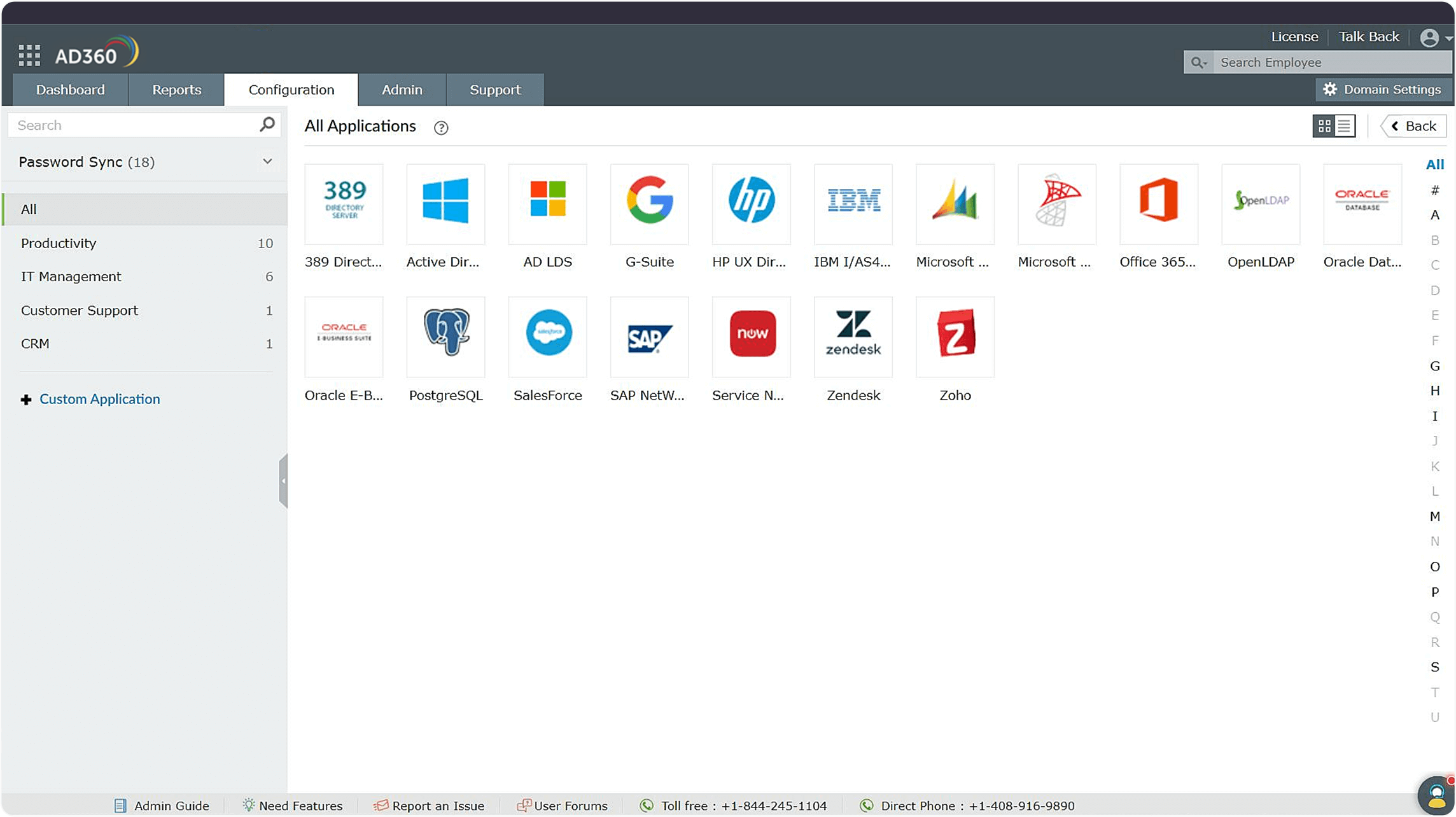Toggle to grid view layout

click(1322, 125)
